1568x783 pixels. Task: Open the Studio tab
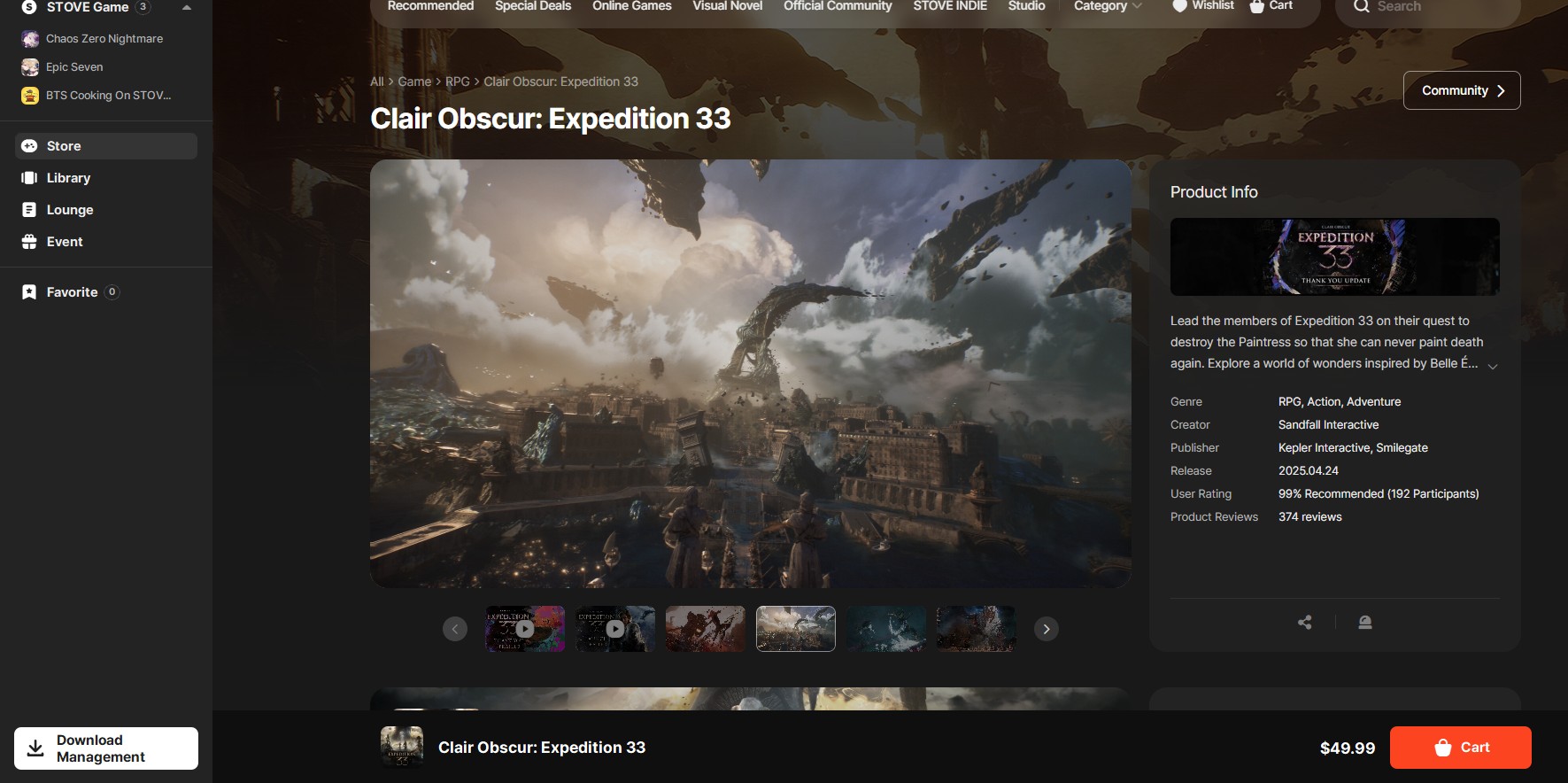[x=1027, y=5]
